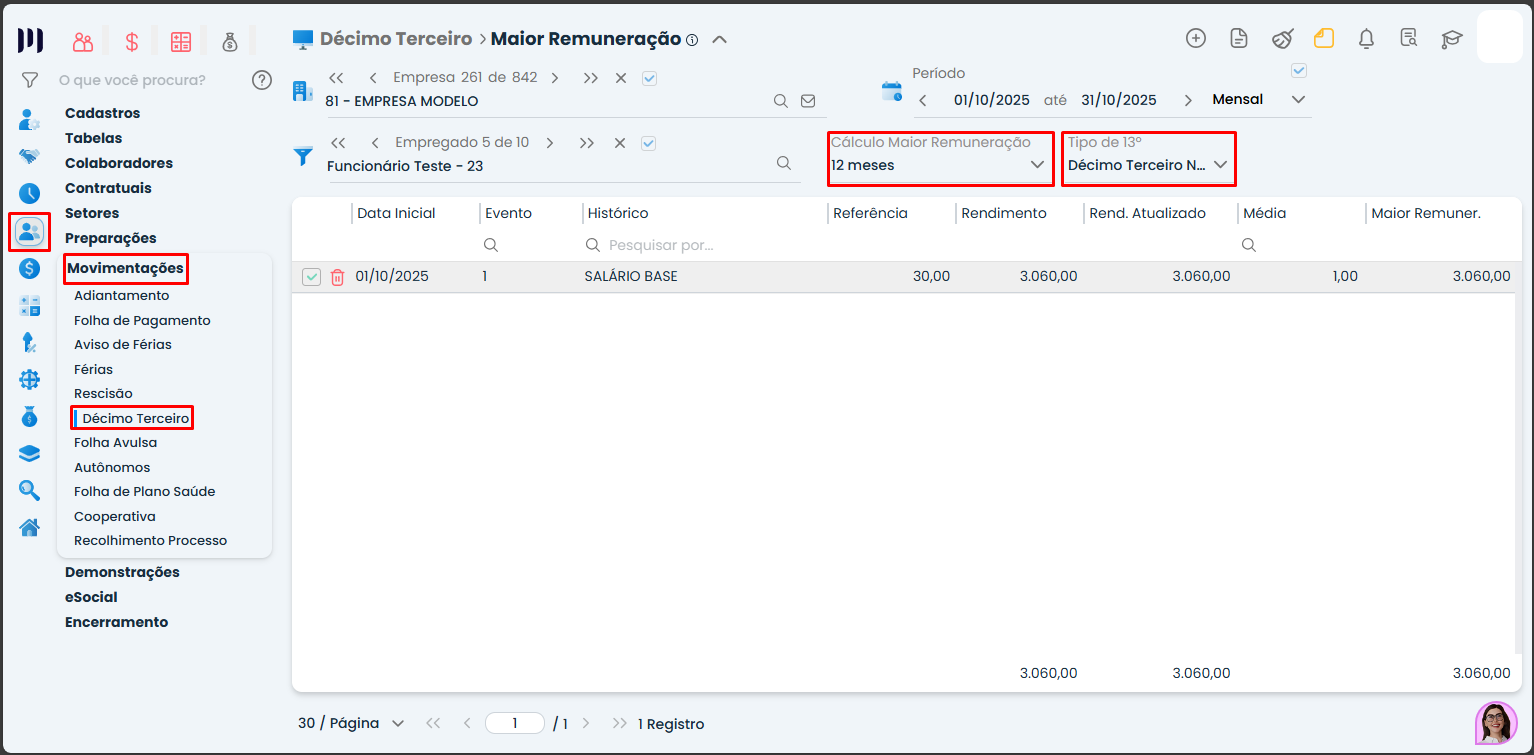1534x755 pixels.
Task: Open the user settings sidebar icon
Action: (x=30, y=120)
